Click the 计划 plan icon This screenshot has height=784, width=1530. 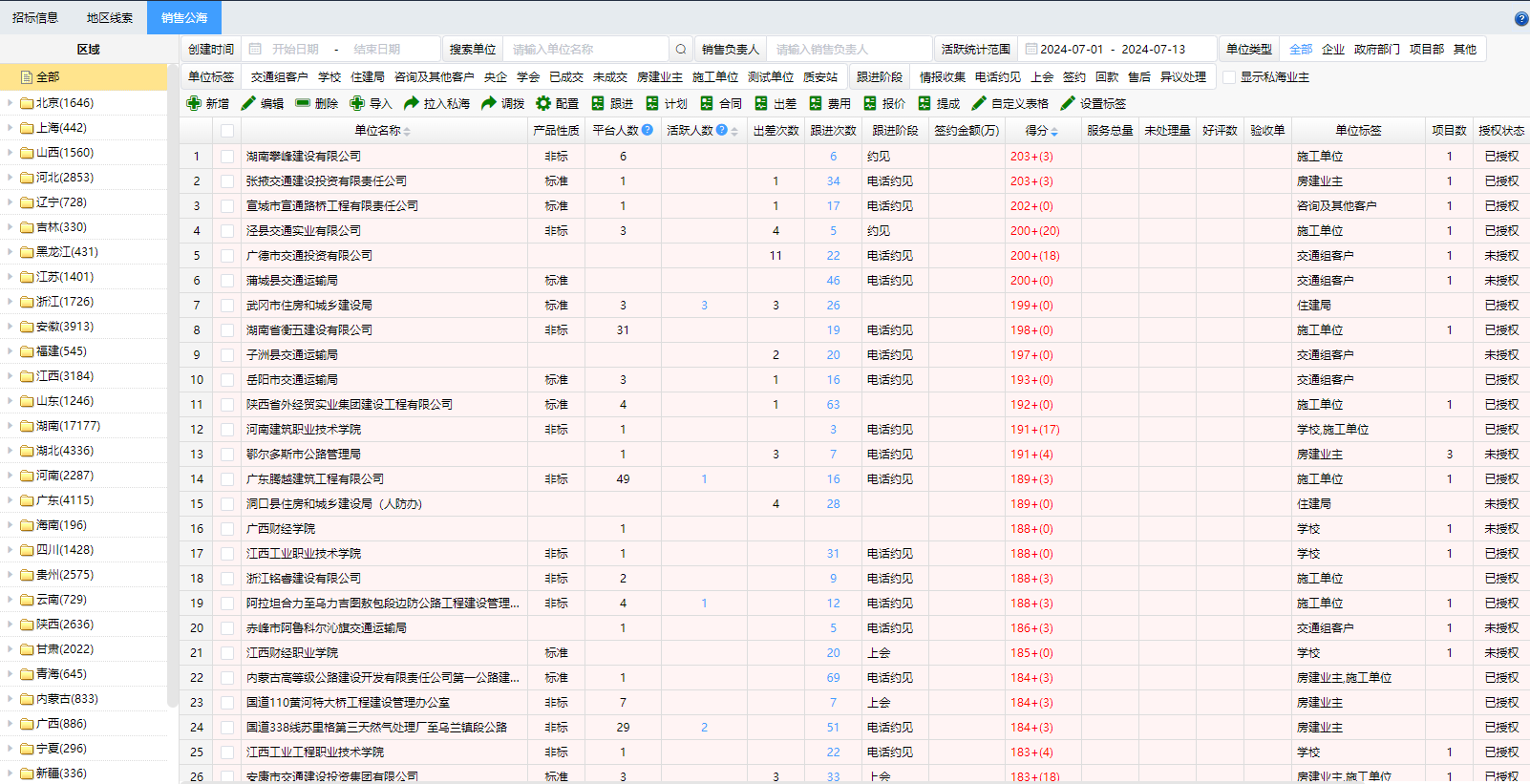tap(652, 103)
